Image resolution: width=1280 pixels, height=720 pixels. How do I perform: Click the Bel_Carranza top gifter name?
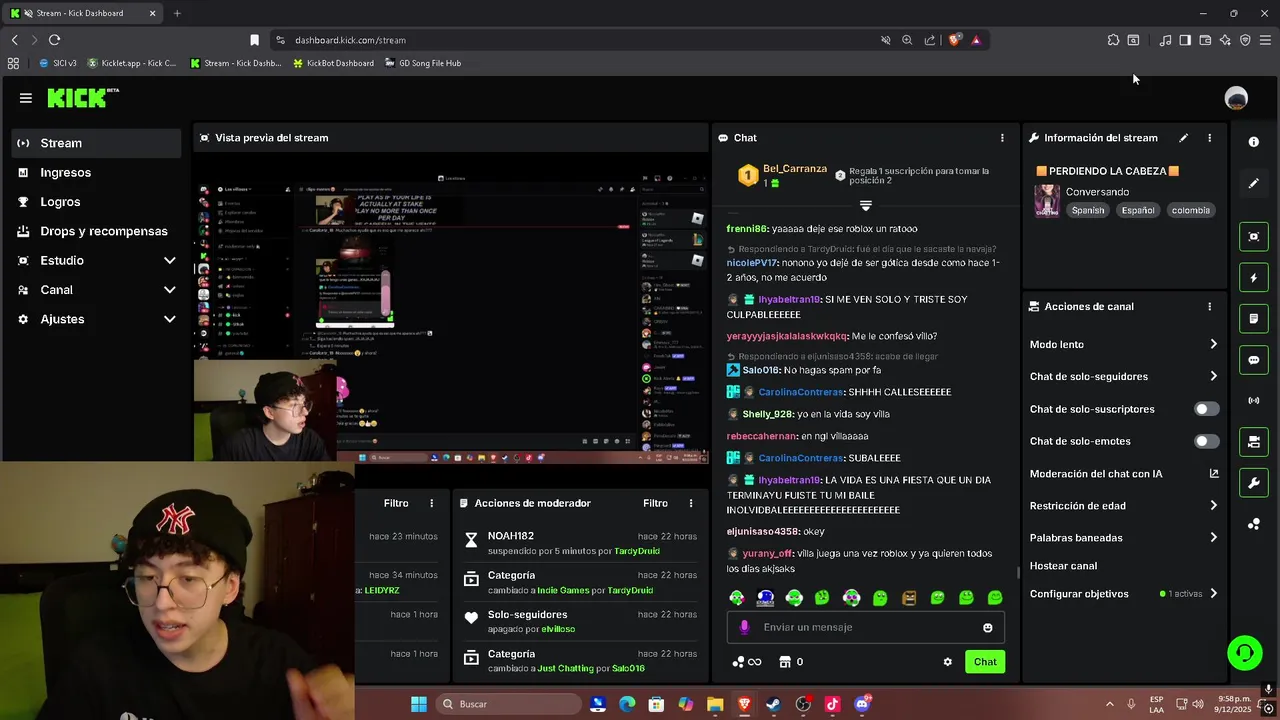[x=795, y=169]
